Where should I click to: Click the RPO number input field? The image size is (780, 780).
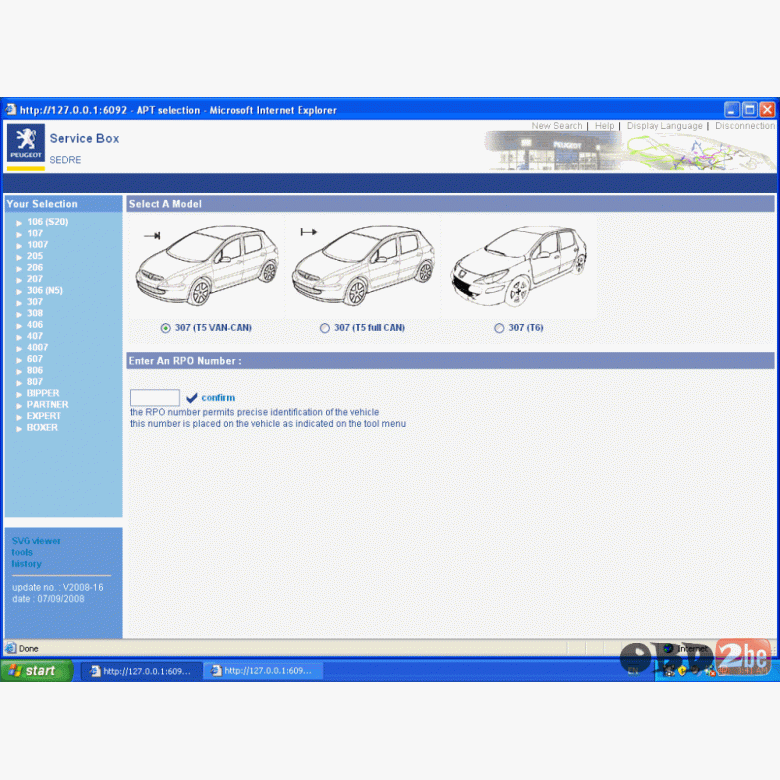point(155,397)
